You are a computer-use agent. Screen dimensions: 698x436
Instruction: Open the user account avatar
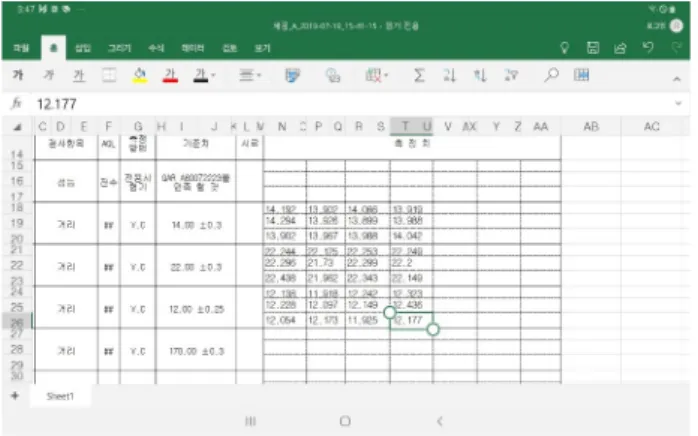[x=677, y=26]
